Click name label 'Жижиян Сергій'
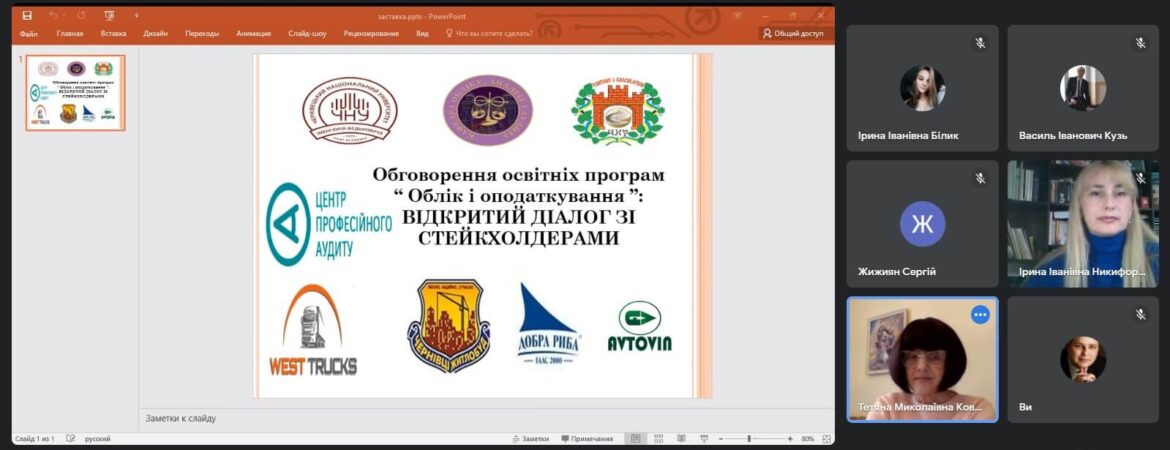Viewport: 1170px width, 450px height. tap(897, 272)
